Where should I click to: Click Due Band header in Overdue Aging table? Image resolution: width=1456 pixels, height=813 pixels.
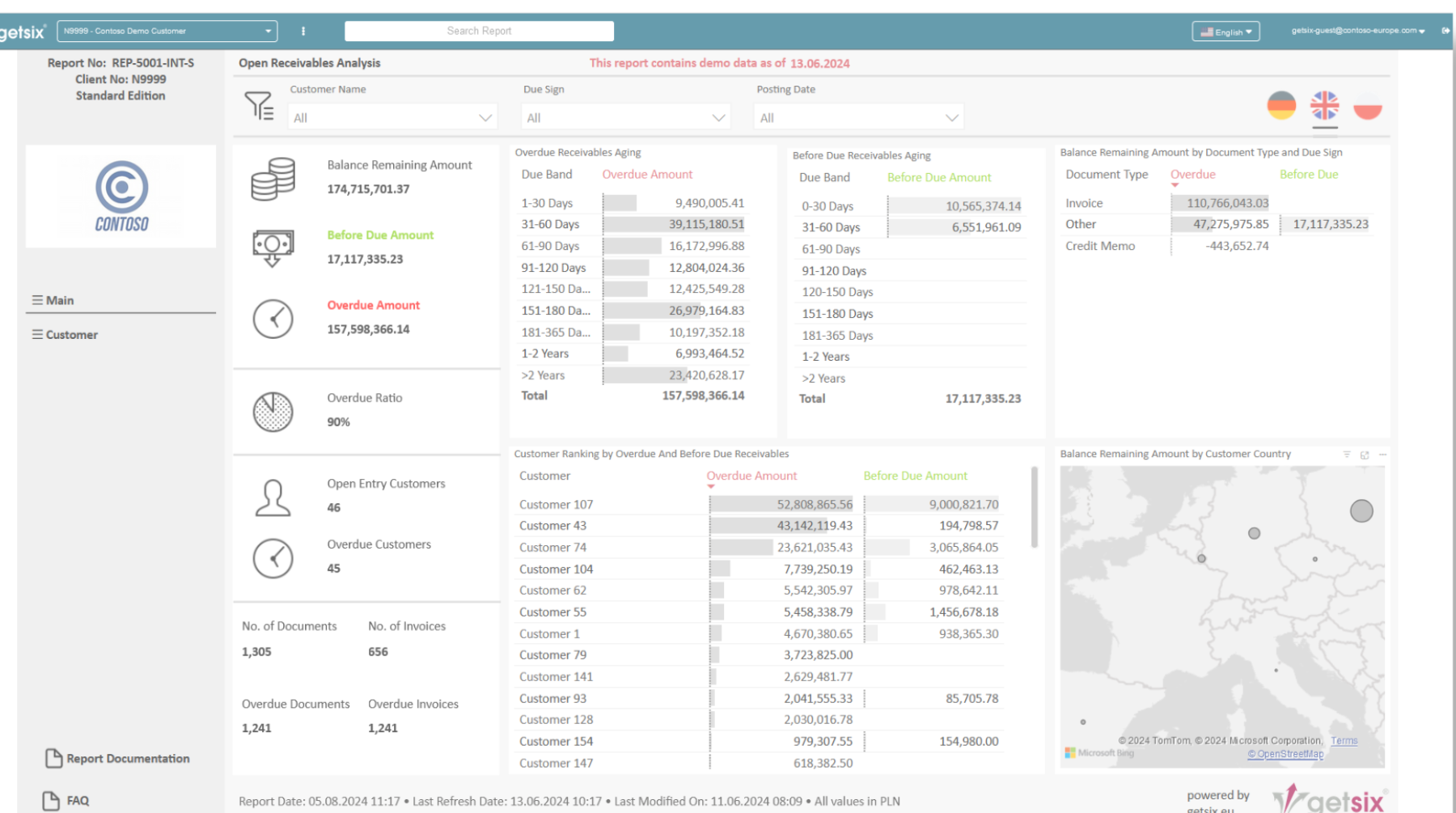[547, 175]
